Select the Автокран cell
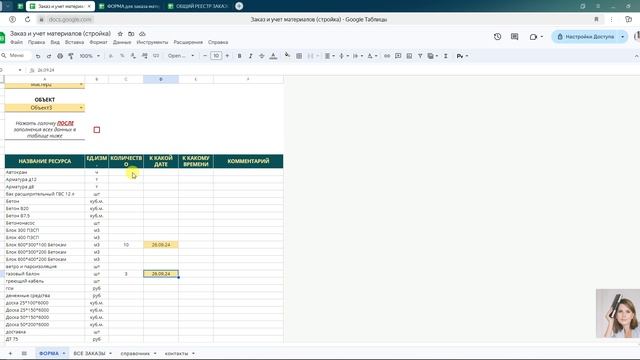The width and height of the screenshot is (640, 360). 44,172
